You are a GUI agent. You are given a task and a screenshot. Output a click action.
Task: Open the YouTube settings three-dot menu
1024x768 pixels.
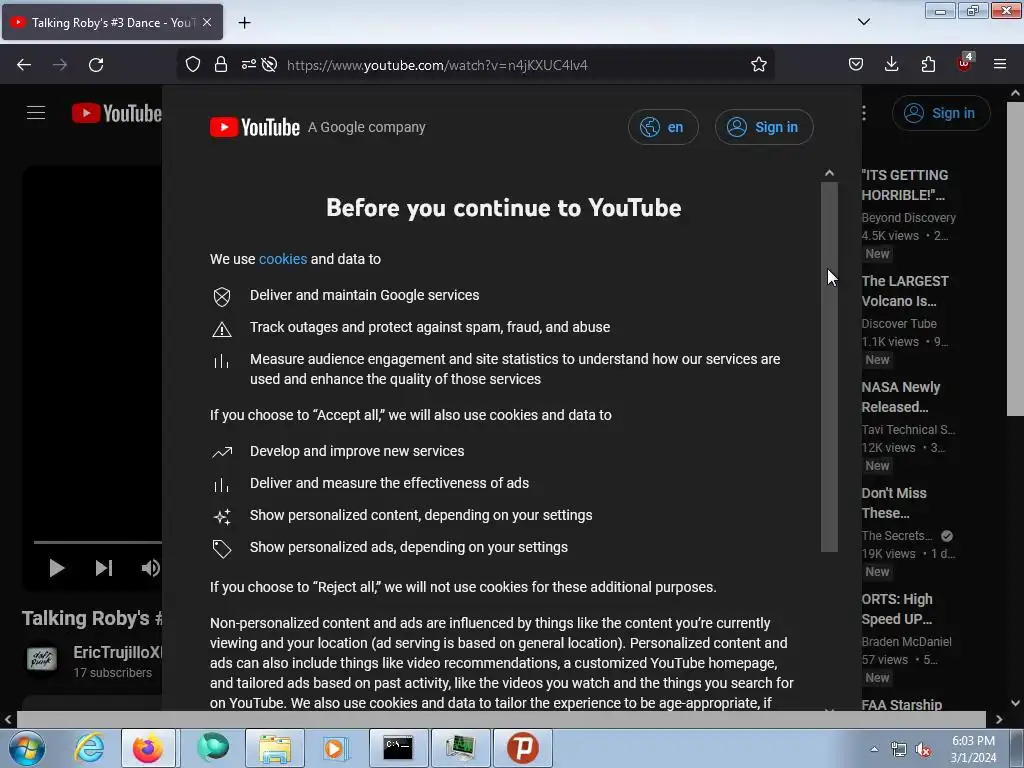point(864,113)
